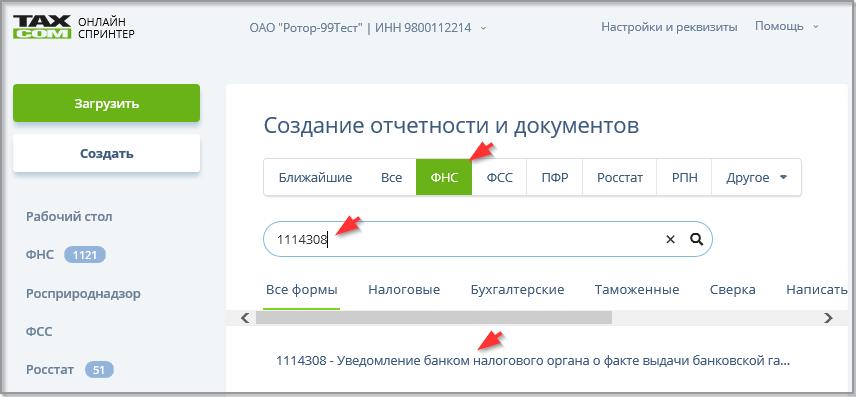Click the 1121 badge next to ФНС
The image size is (856, 397).
(x=85, y=254)
